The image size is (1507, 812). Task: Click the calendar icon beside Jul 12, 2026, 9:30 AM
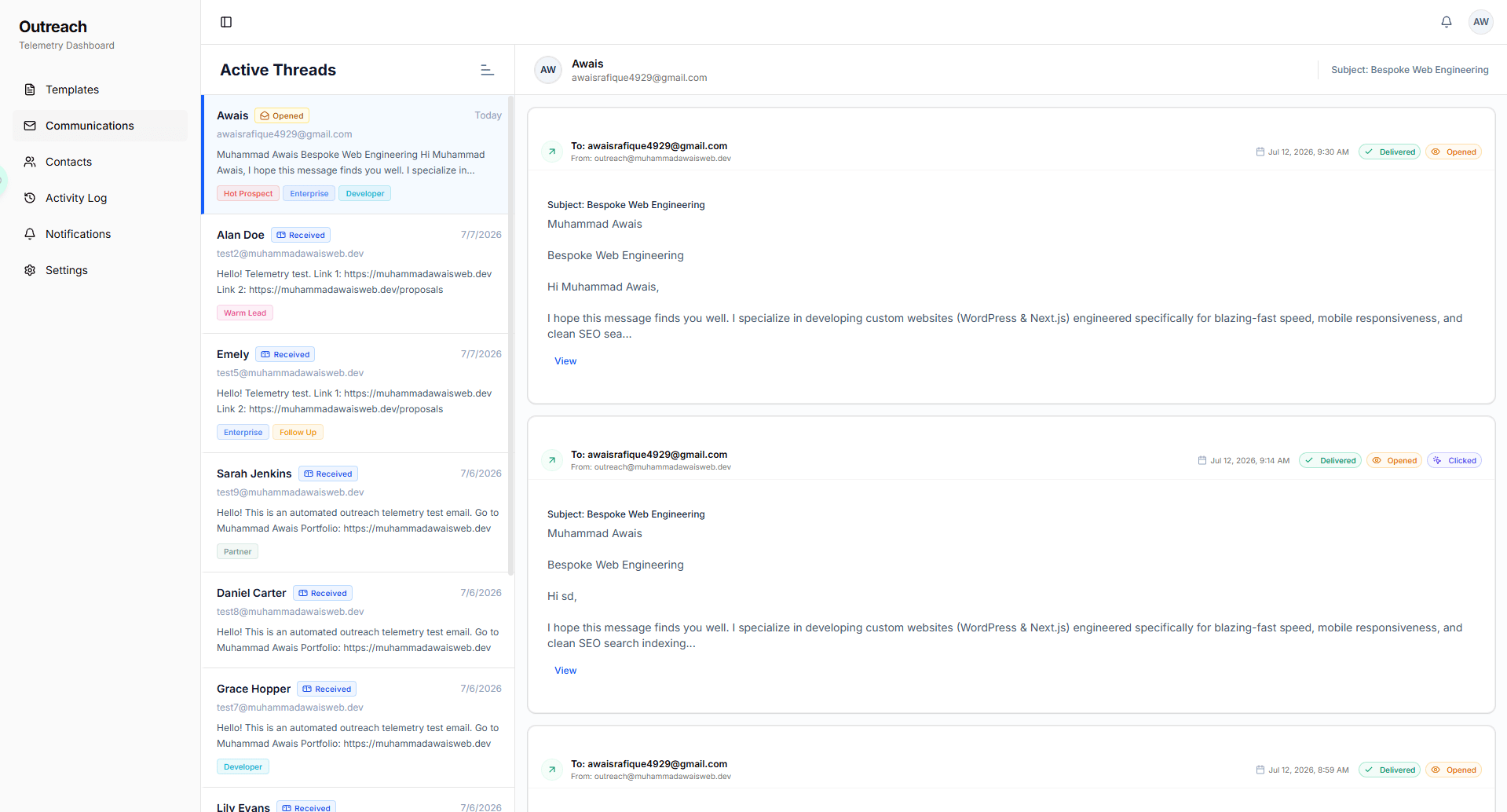click(x=1260, y=152)
